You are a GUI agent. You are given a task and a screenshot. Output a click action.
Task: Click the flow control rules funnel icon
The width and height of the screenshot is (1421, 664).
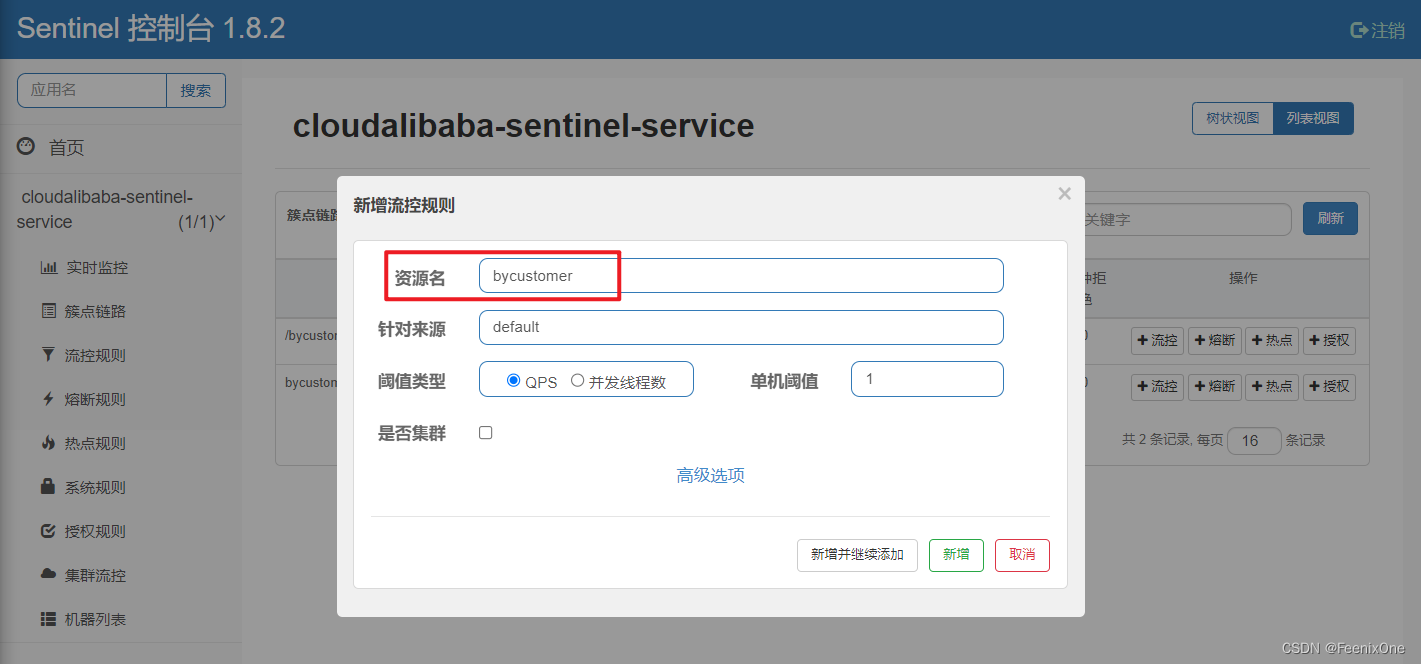pos(48,355)
